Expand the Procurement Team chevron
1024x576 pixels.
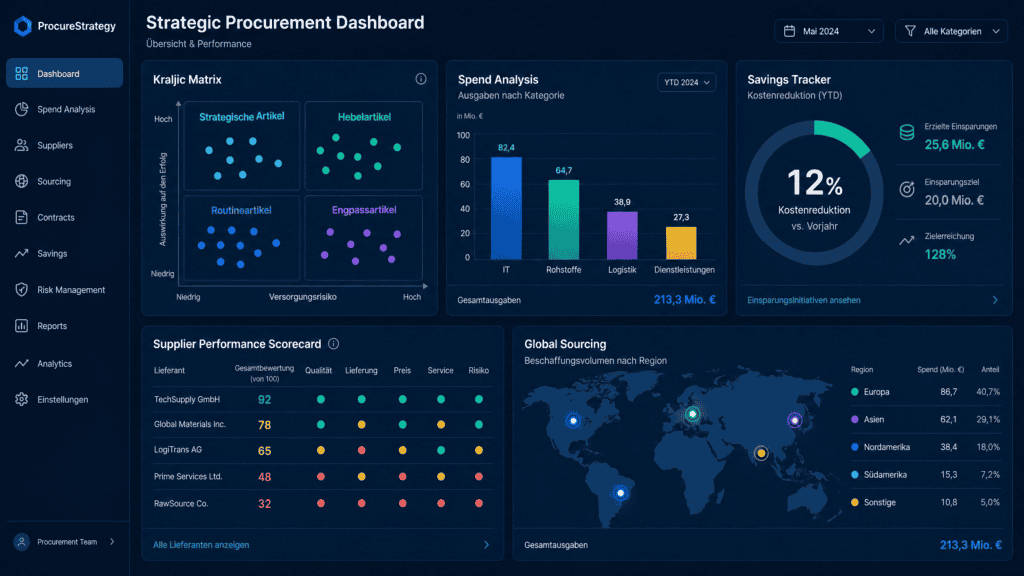point(112,541)
